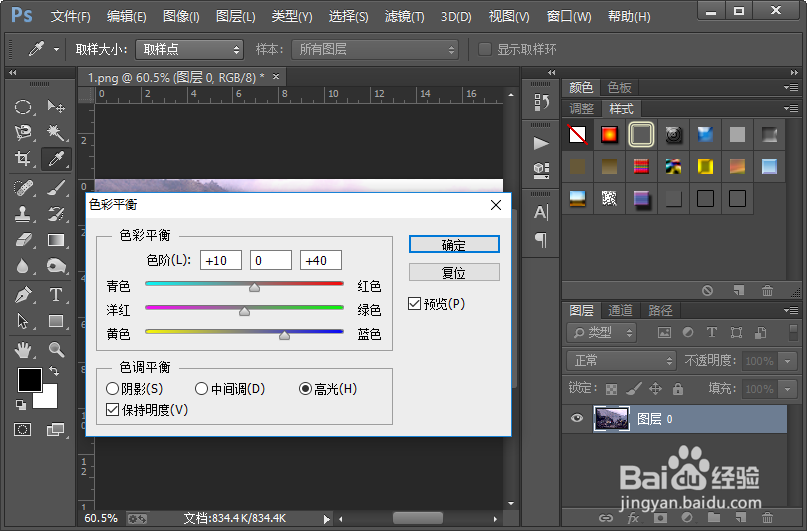This screenshot has height=531, width=807.
Task: Open the layer filter 类型 dropdown
Action: point(602,333)
